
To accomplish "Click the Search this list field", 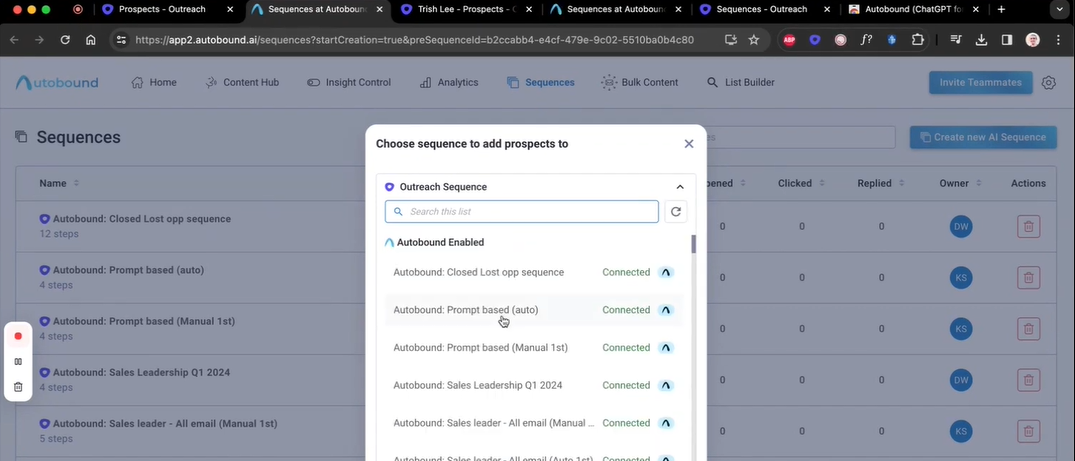I will [x=522, y=211].
